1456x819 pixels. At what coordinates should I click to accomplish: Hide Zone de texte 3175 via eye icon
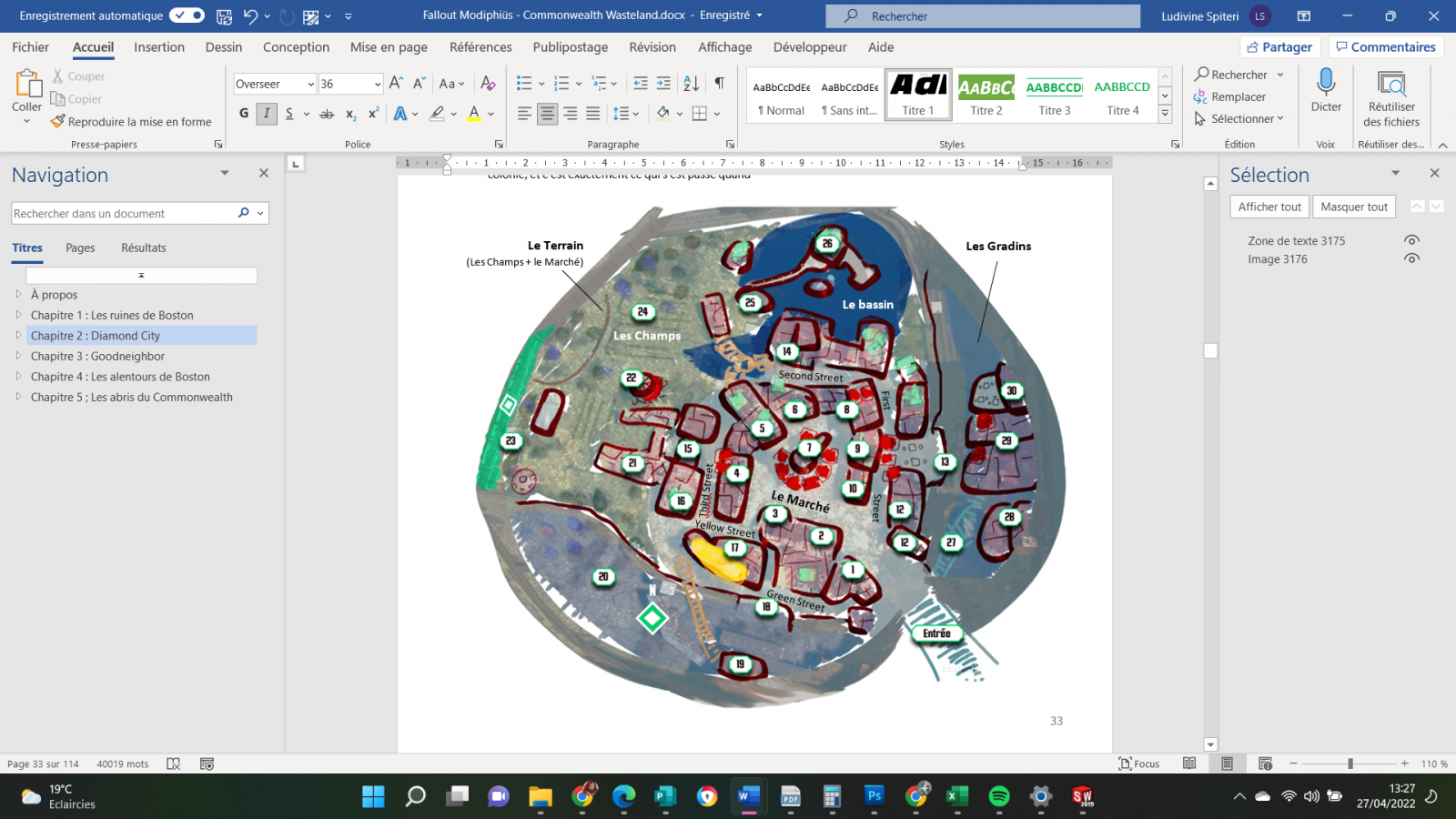pos(1411,240)
